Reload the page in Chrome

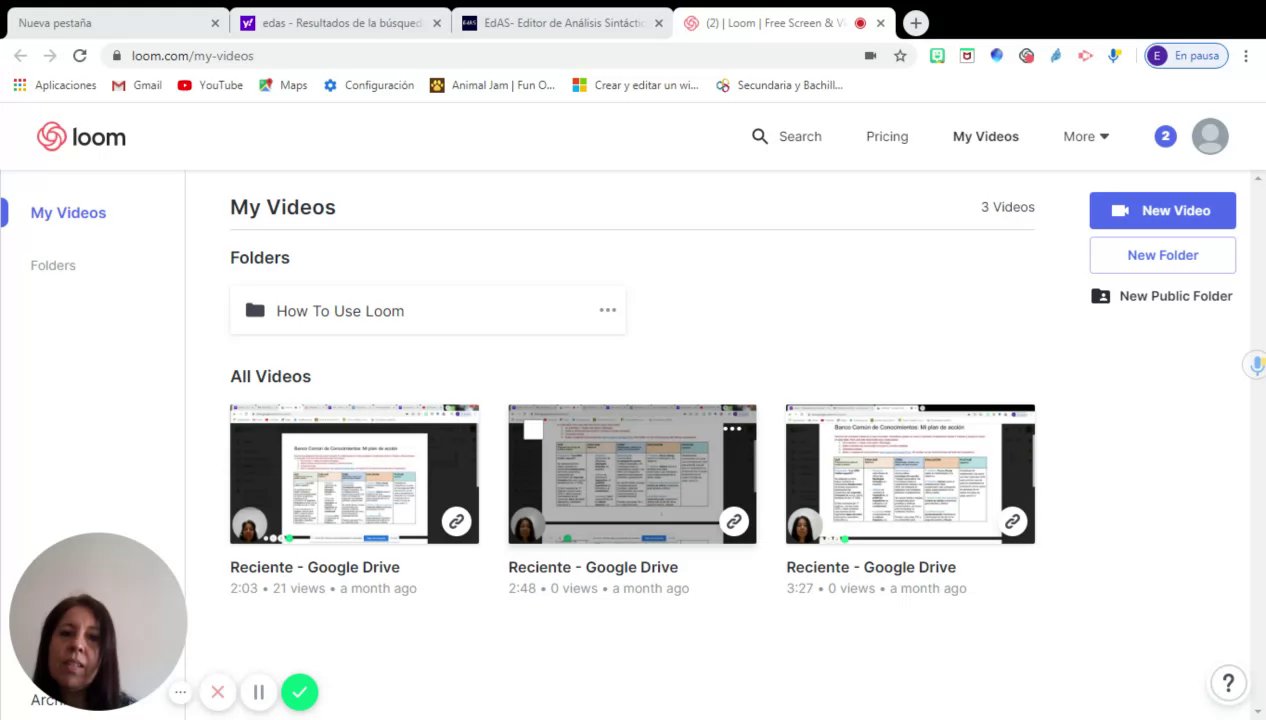pyautogui.click(x=80, y=56)
